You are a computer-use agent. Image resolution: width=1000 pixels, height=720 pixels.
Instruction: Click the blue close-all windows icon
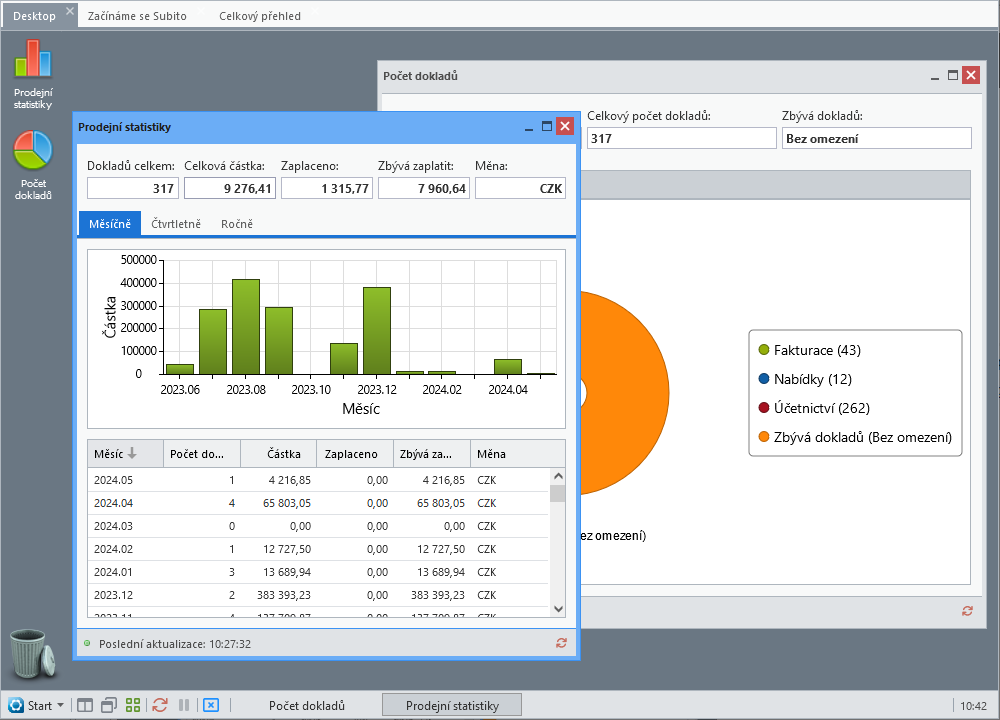[211, 705]
